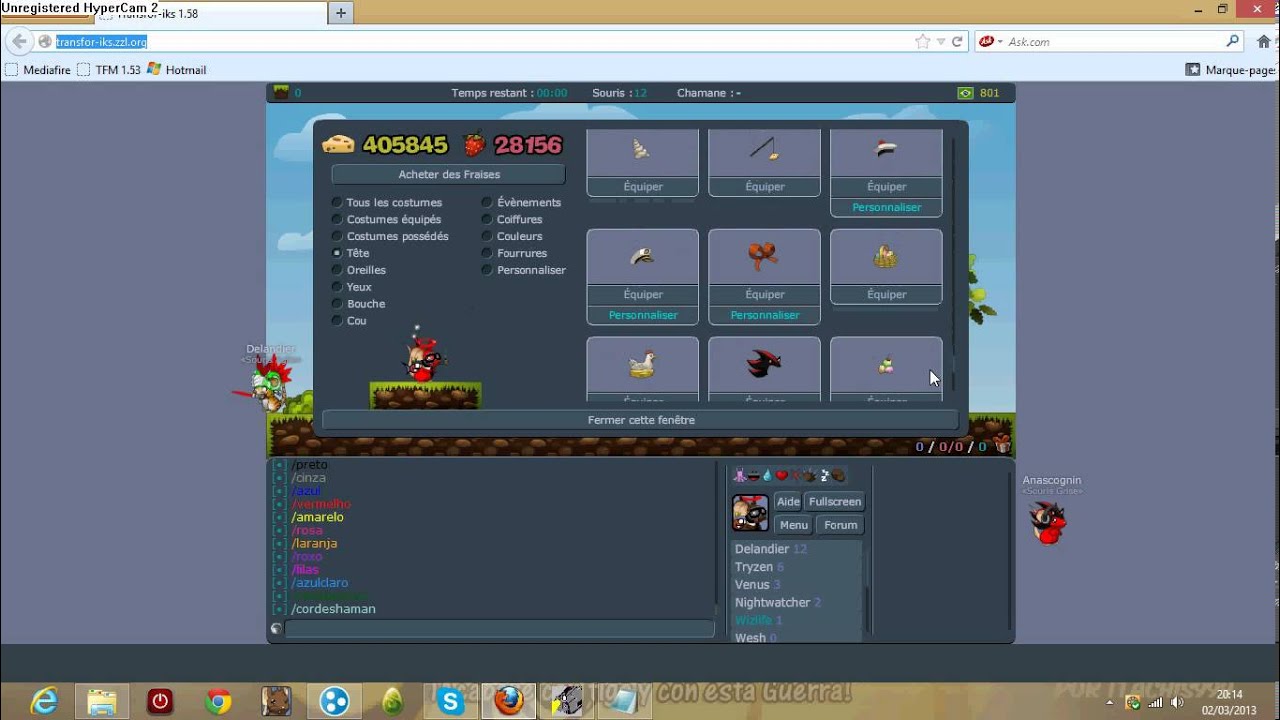Select the 'Fourrures' category

click(x=514, y=254)
